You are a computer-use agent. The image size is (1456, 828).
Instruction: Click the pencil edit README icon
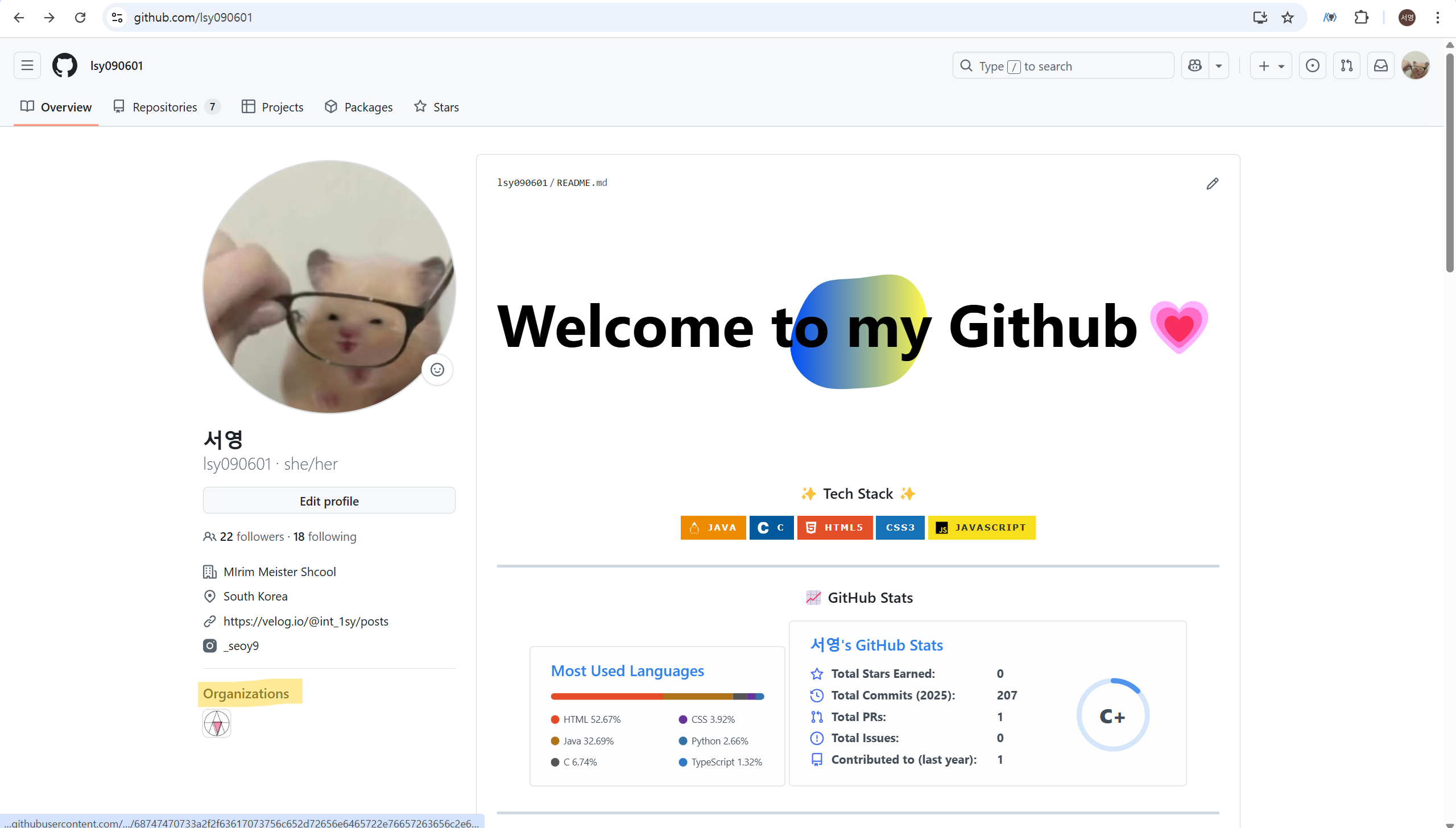1212,184
